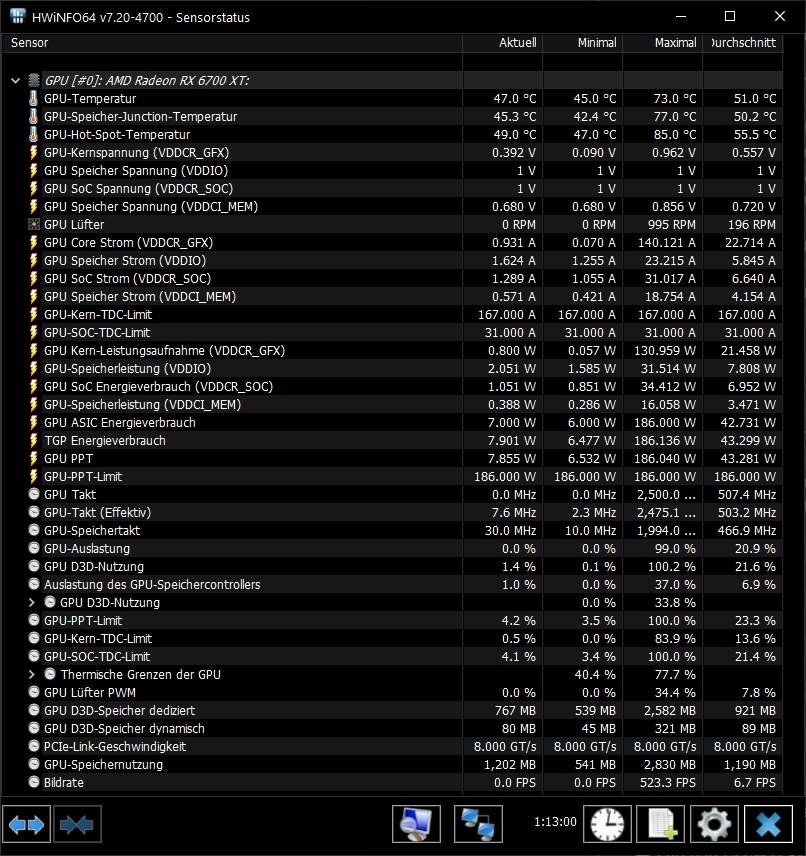Expand Thermische Grenzen der GPU group
The image size is (806, 856).
coord(32,675)
